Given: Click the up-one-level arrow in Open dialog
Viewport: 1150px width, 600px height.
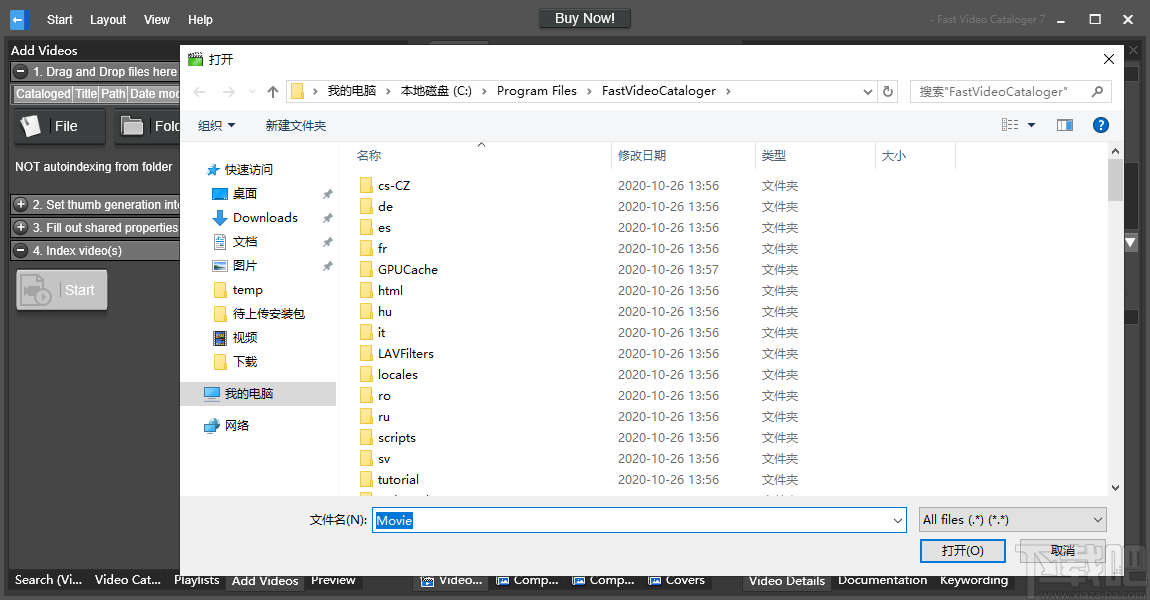Looking at the screenshot, I should (x=273, y=91).
